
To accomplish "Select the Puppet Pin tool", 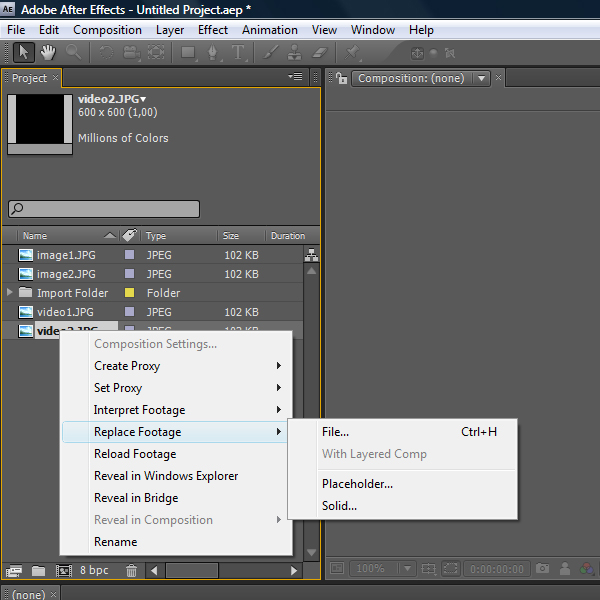I will pos(352,52).
